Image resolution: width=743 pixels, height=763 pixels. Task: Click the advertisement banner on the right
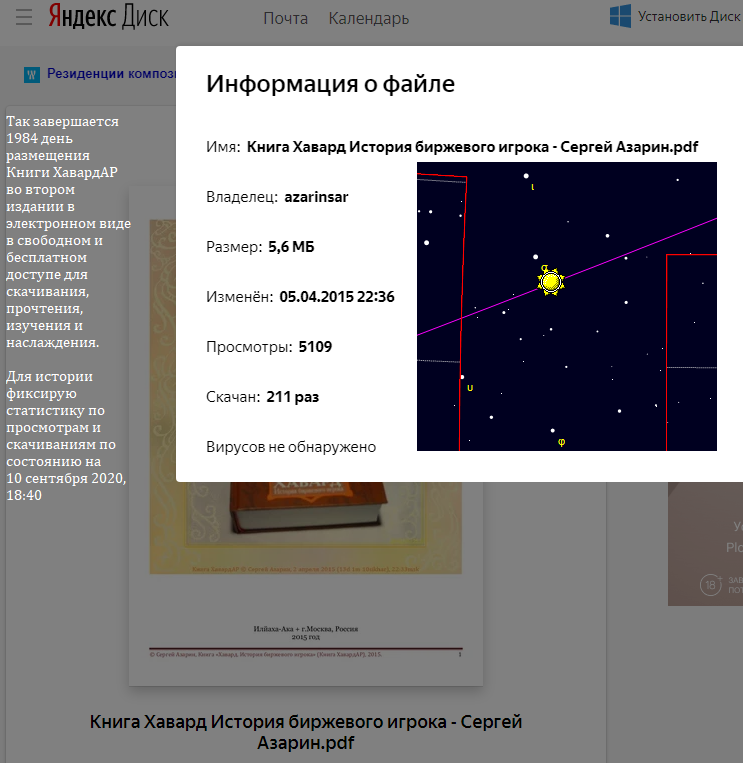(705, 540)
